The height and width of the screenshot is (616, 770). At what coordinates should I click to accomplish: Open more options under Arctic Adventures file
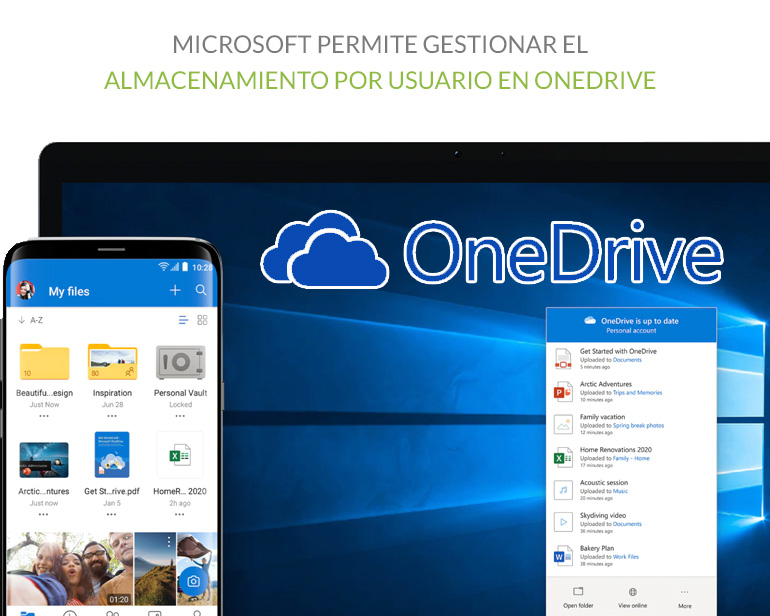pyautogui.click(x=44, y=514)
